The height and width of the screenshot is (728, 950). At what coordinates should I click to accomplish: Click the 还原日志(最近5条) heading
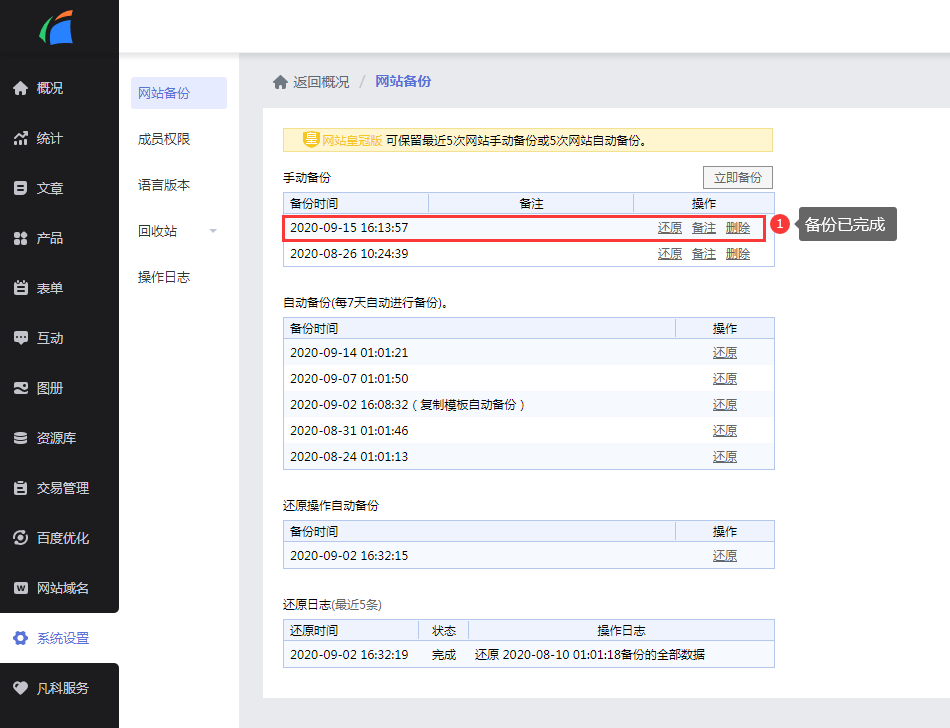[x=332, y=604]
